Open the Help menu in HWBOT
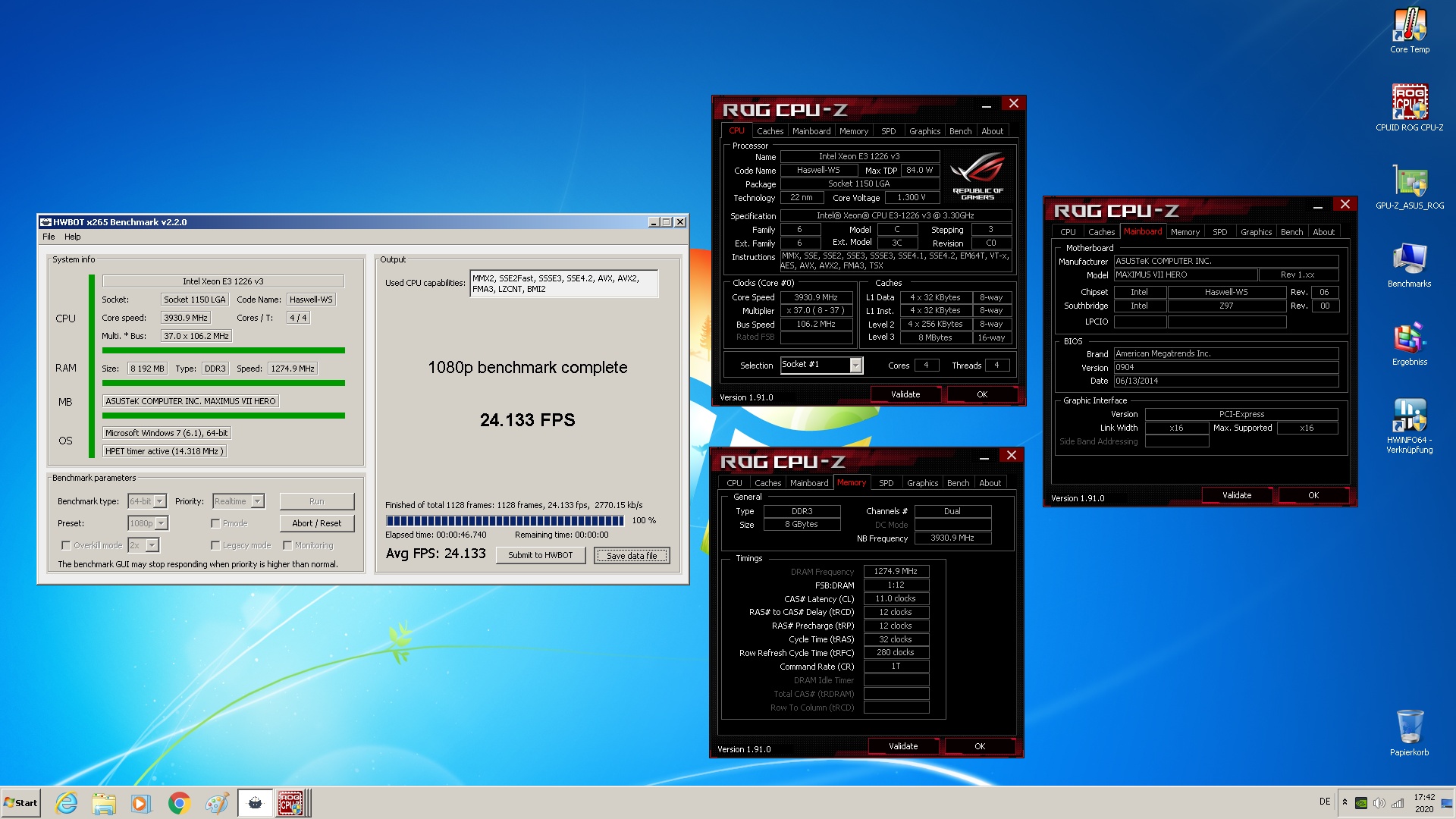This screenshot has height=819, width=1456. coord(72,237)
